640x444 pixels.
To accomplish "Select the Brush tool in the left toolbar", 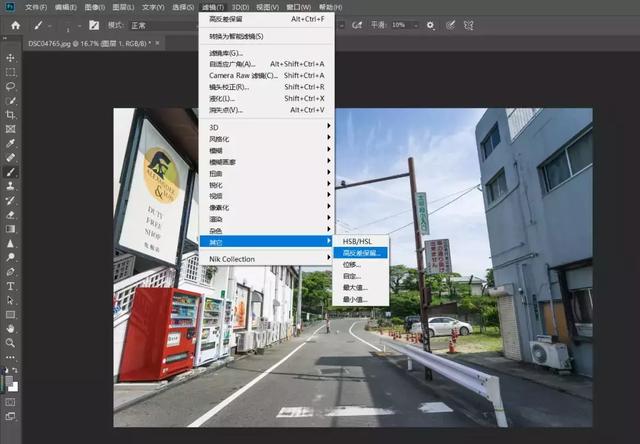I will pos(11,172).
